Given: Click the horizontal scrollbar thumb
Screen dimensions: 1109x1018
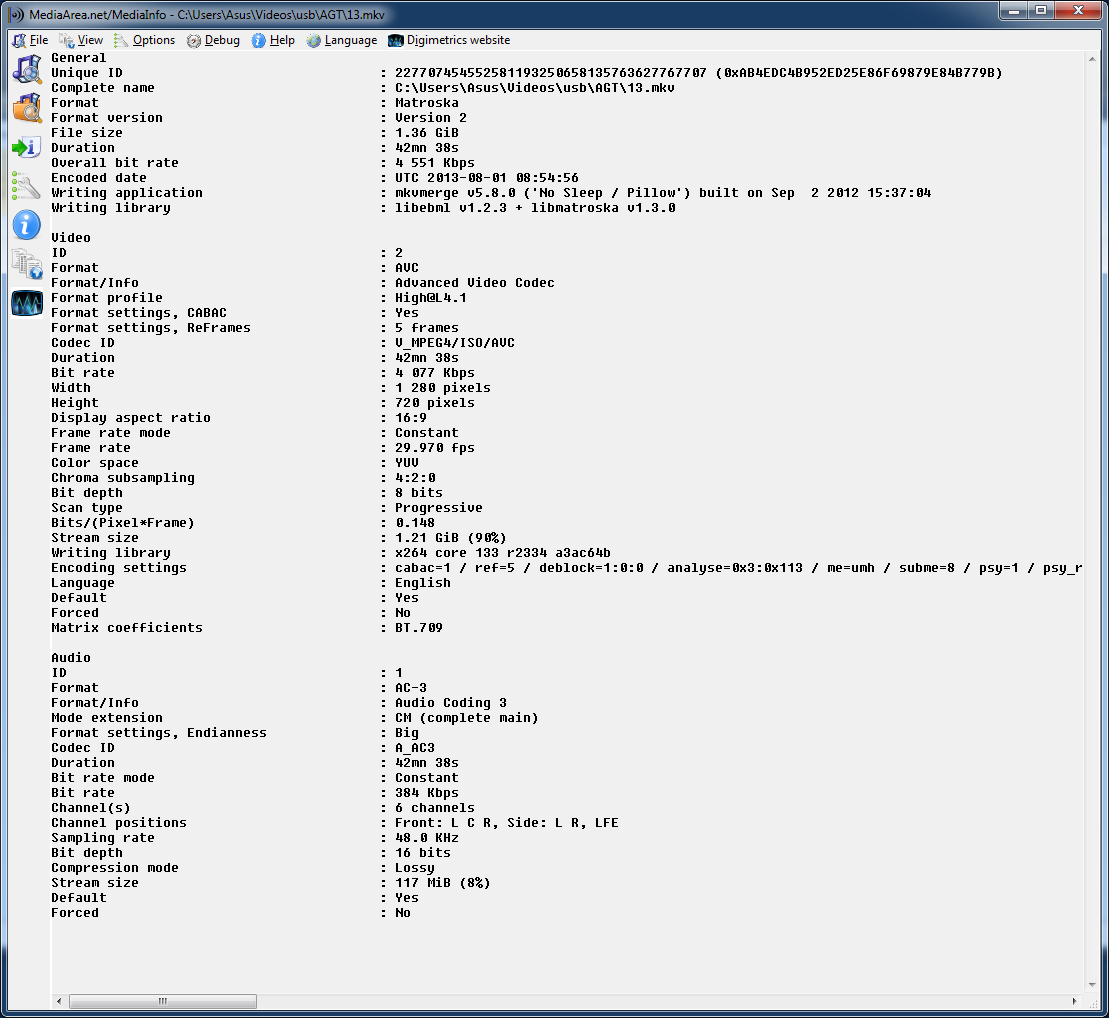Looking at the screenshot, I should pyautogui.click(x=163, y=1001).
